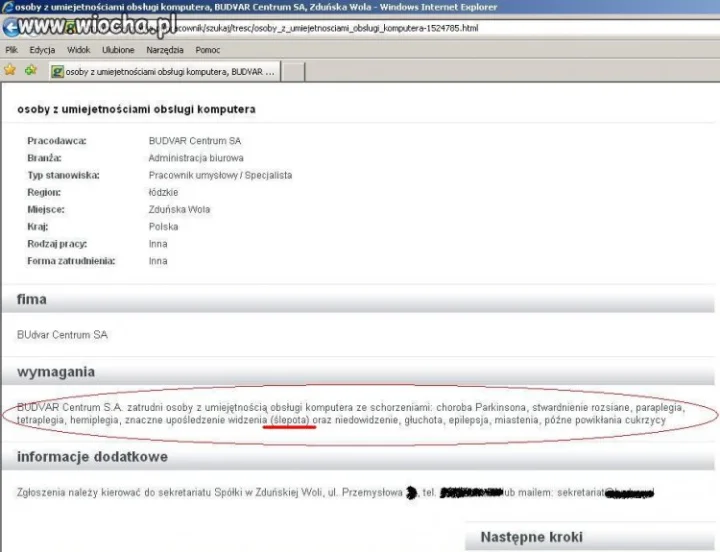This screenshot has height=552, width=720.
Task: Click the Internet Explorer logo in title bar
Action: pyautogui.click(x=7, y=7)
